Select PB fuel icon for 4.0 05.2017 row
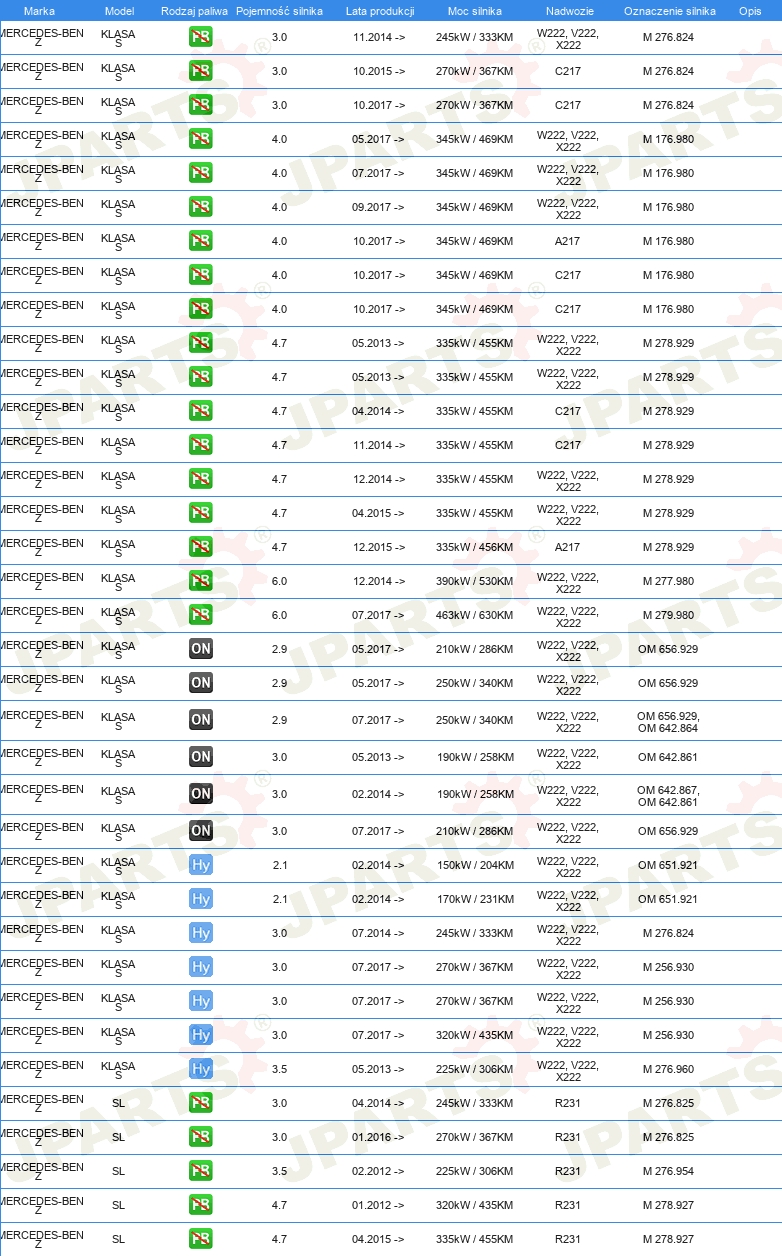This screenshot has height=1256, width=782. coord(201,140)
